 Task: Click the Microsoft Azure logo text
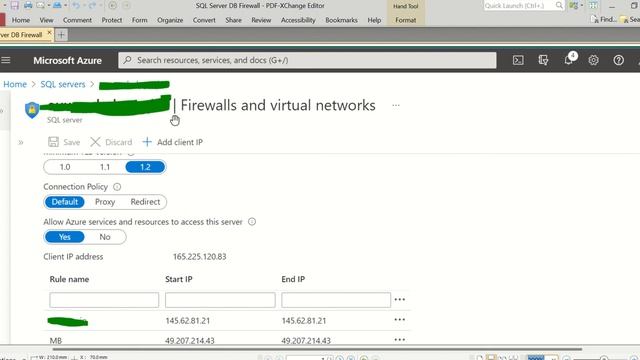67,60
